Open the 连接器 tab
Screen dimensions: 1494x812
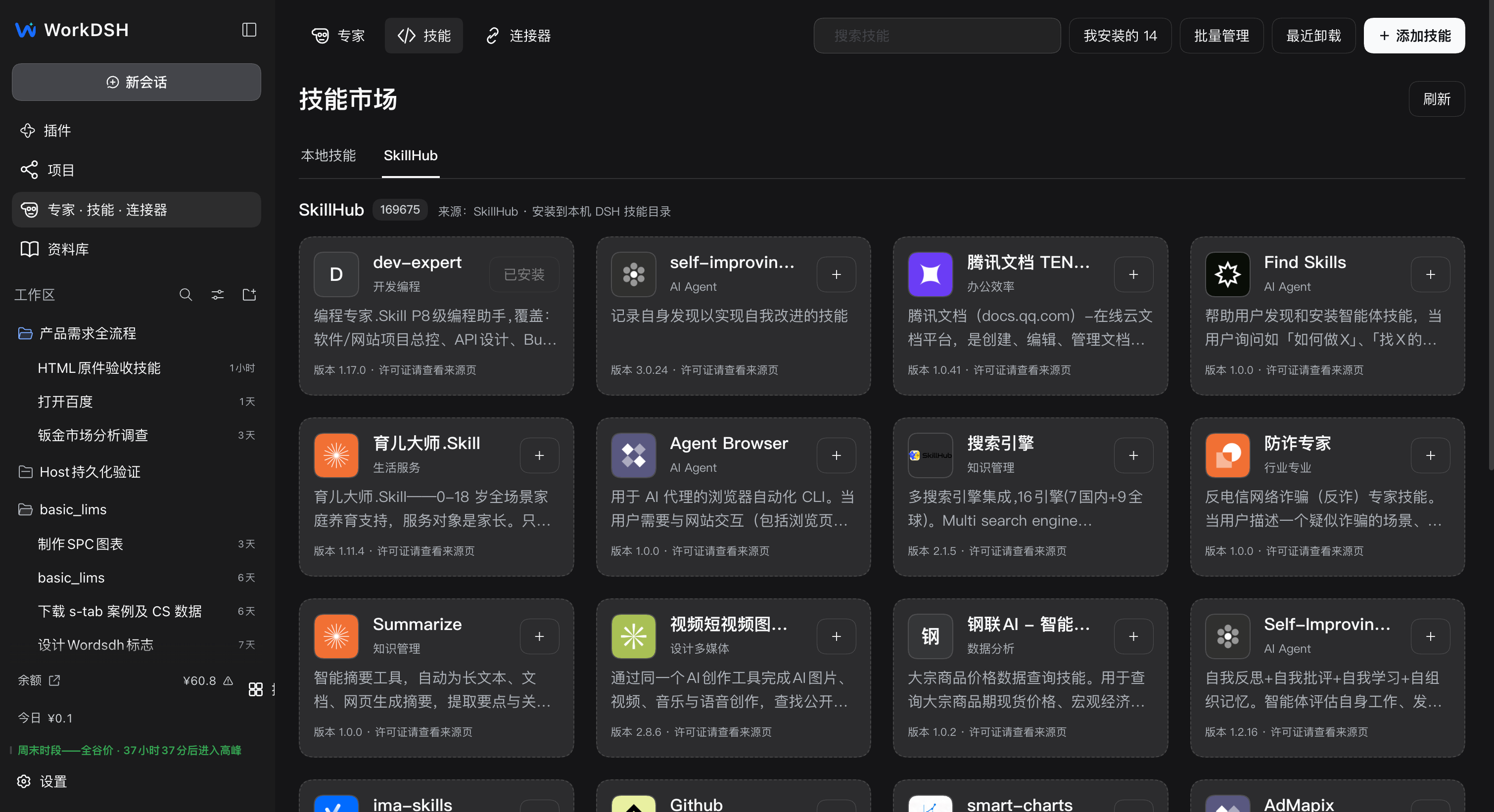(x=517, y=35)
